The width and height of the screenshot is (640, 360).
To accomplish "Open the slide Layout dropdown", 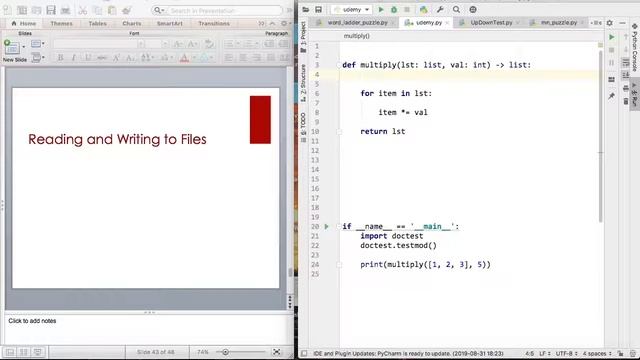I will point(38,44).
